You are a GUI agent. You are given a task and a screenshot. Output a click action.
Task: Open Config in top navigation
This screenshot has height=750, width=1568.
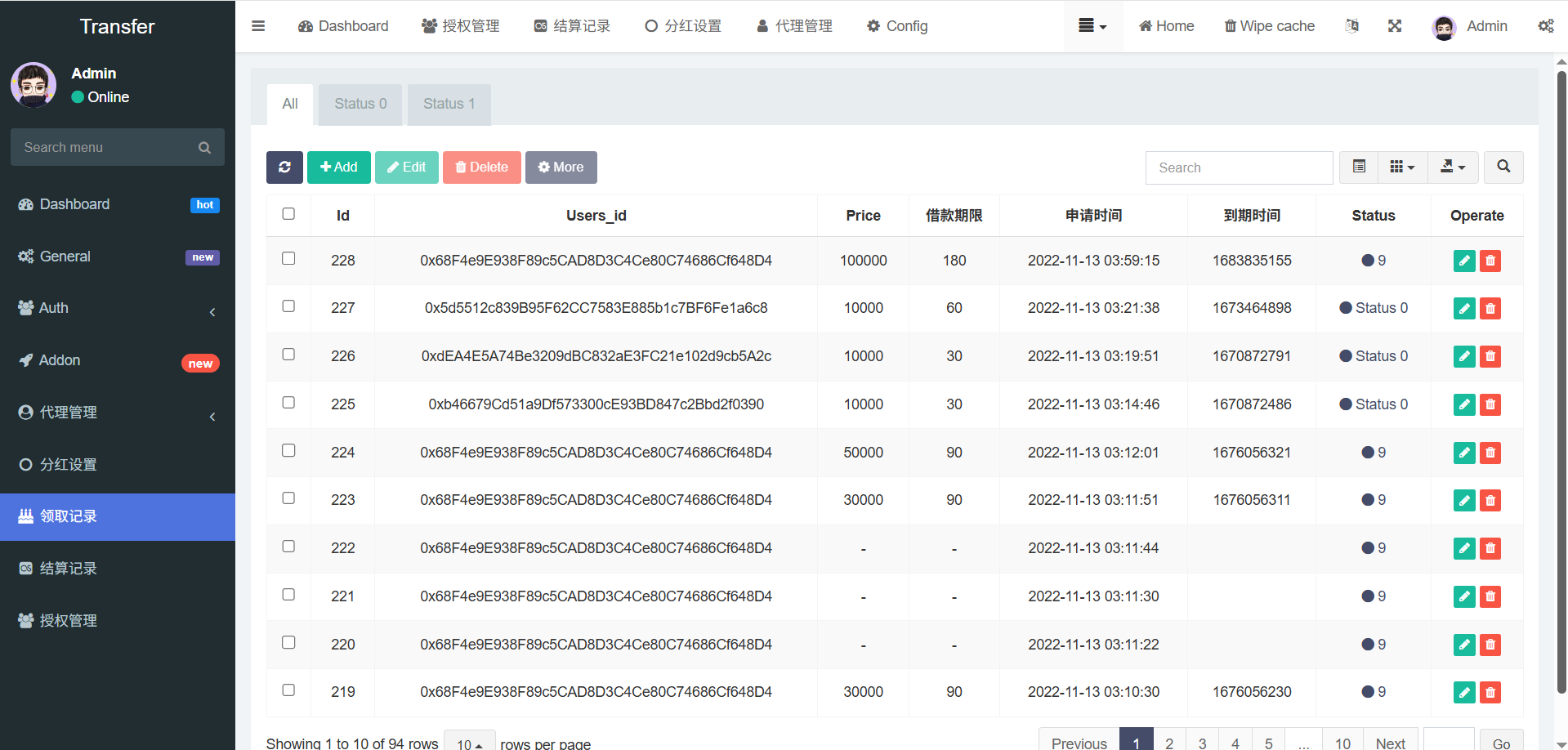pyautogui.click(x=897, y=26)
